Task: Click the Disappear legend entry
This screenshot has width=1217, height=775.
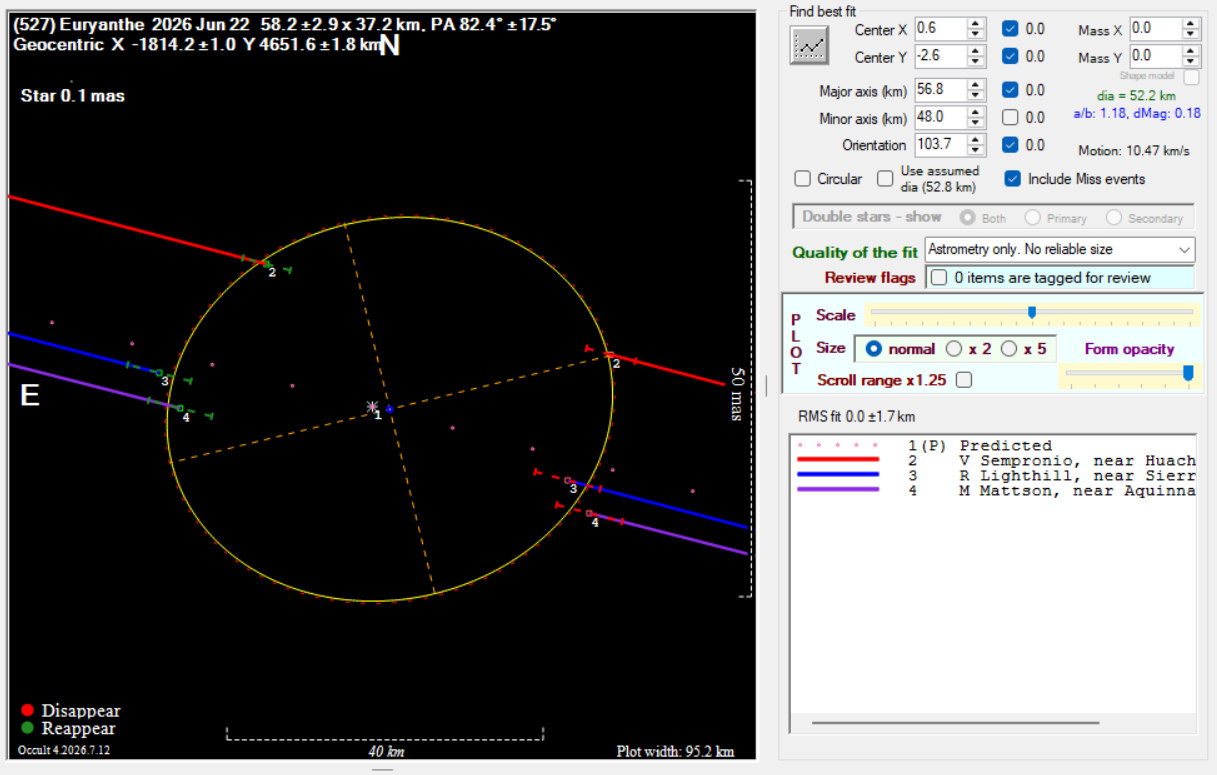Action: click(70, 711)
